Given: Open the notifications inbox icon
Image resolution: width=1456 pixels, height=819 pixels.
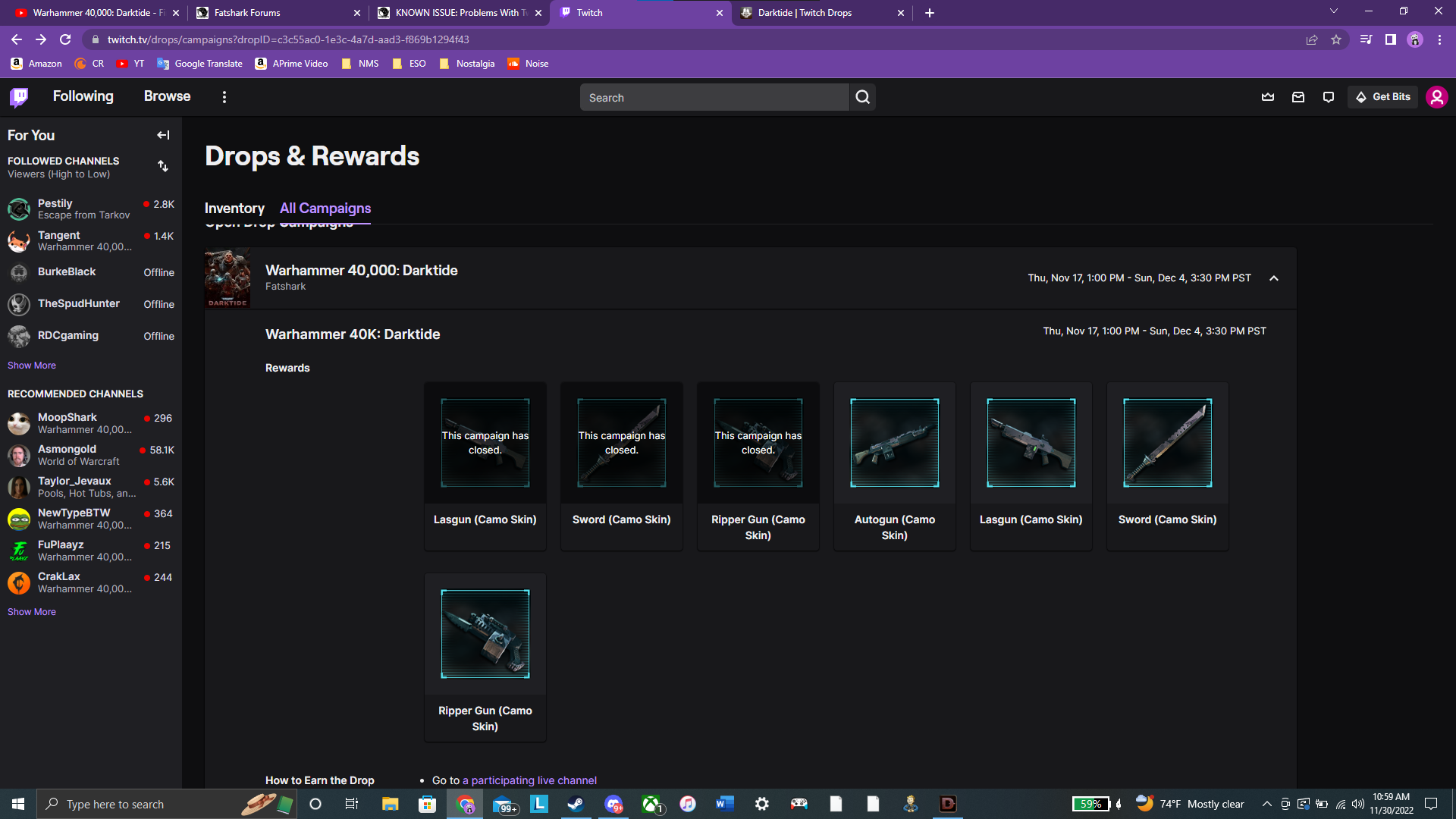Looking at the screenshot, I should [x=1298, y=97].
